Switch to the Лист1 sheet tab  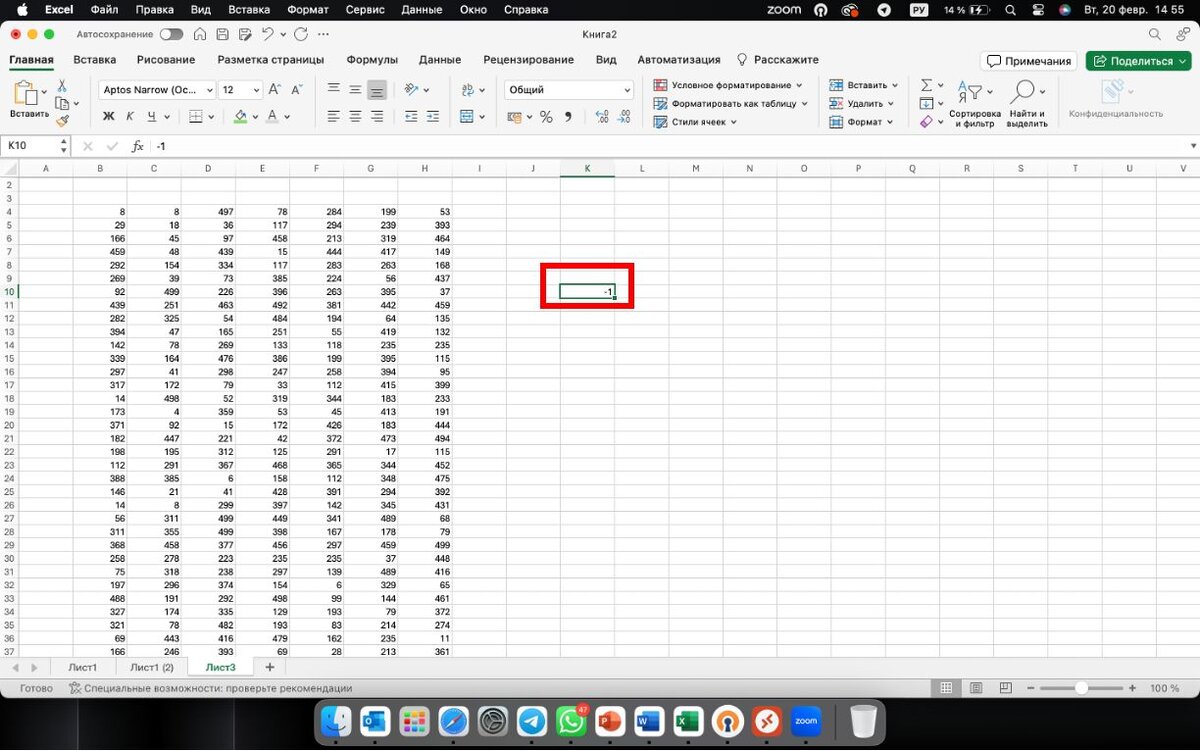click(82, 667)
